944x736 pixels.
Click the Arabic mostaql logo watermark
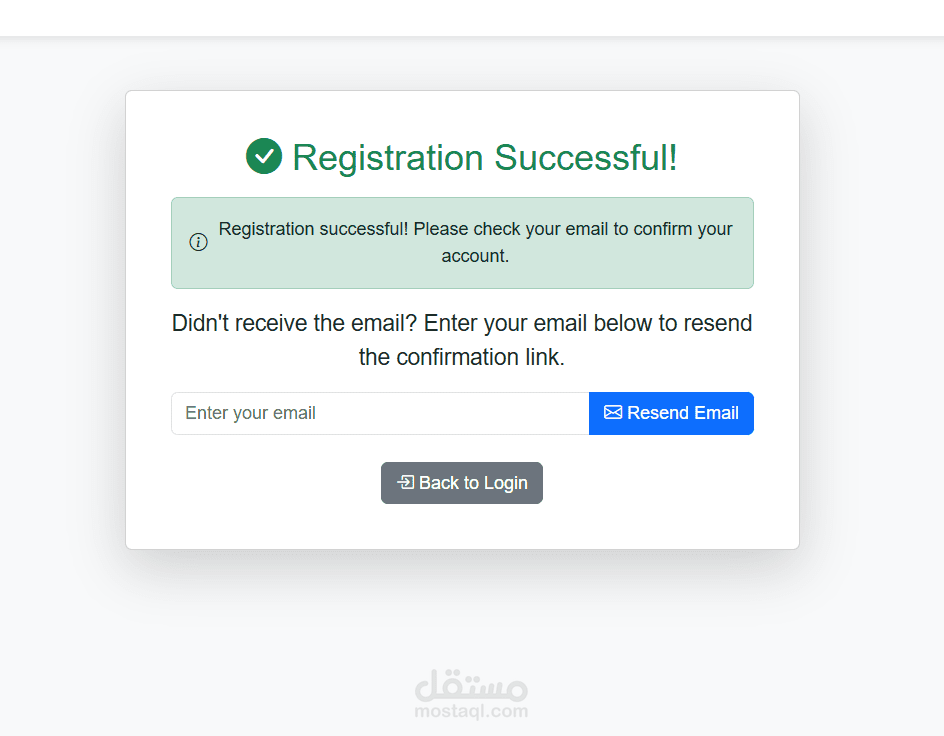pyautogui.click(x=471, y=684)
